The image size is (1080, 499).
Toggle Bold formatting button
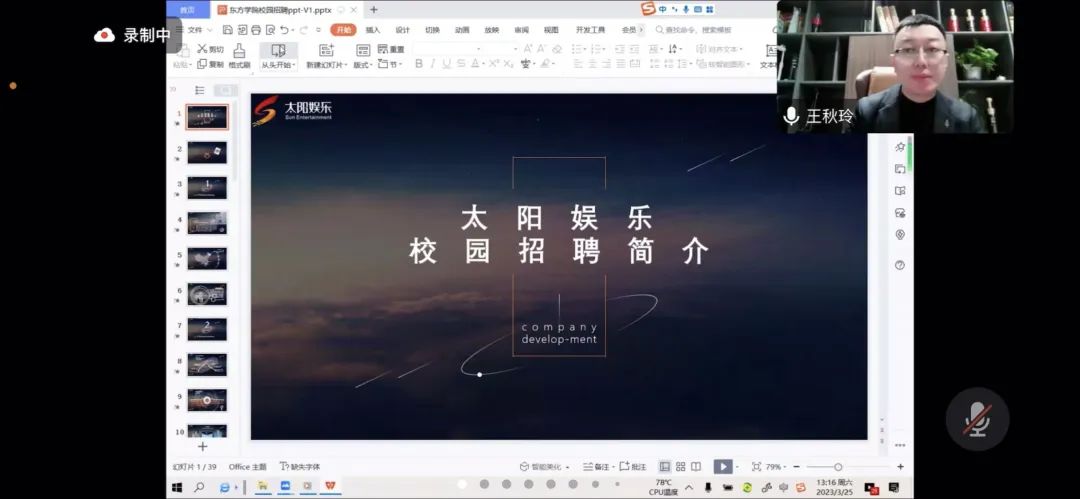(419, 63)
